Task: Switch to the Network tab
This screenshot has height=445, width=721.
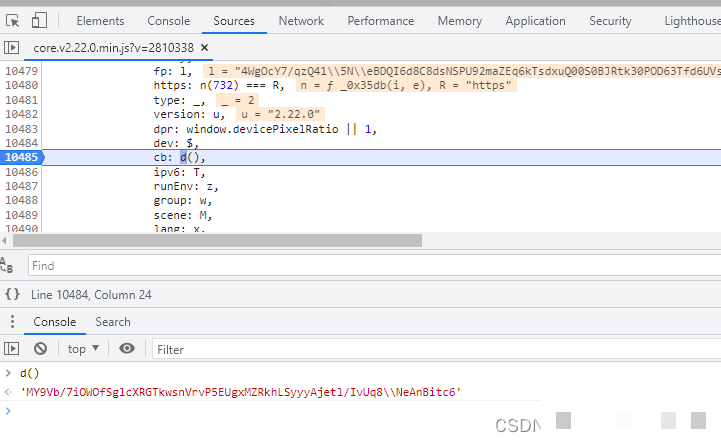Action: [x=301, y=20]
